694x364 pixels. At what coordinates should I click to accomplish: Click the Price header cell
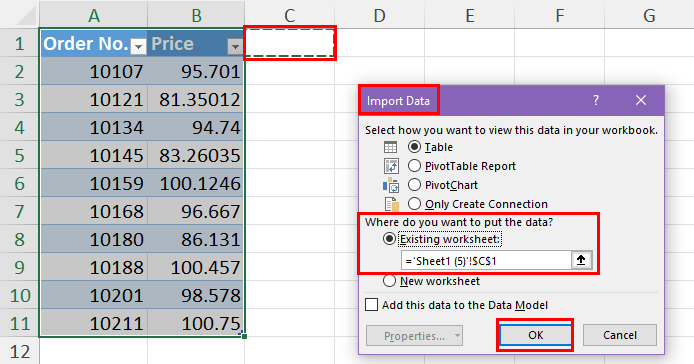196,43
